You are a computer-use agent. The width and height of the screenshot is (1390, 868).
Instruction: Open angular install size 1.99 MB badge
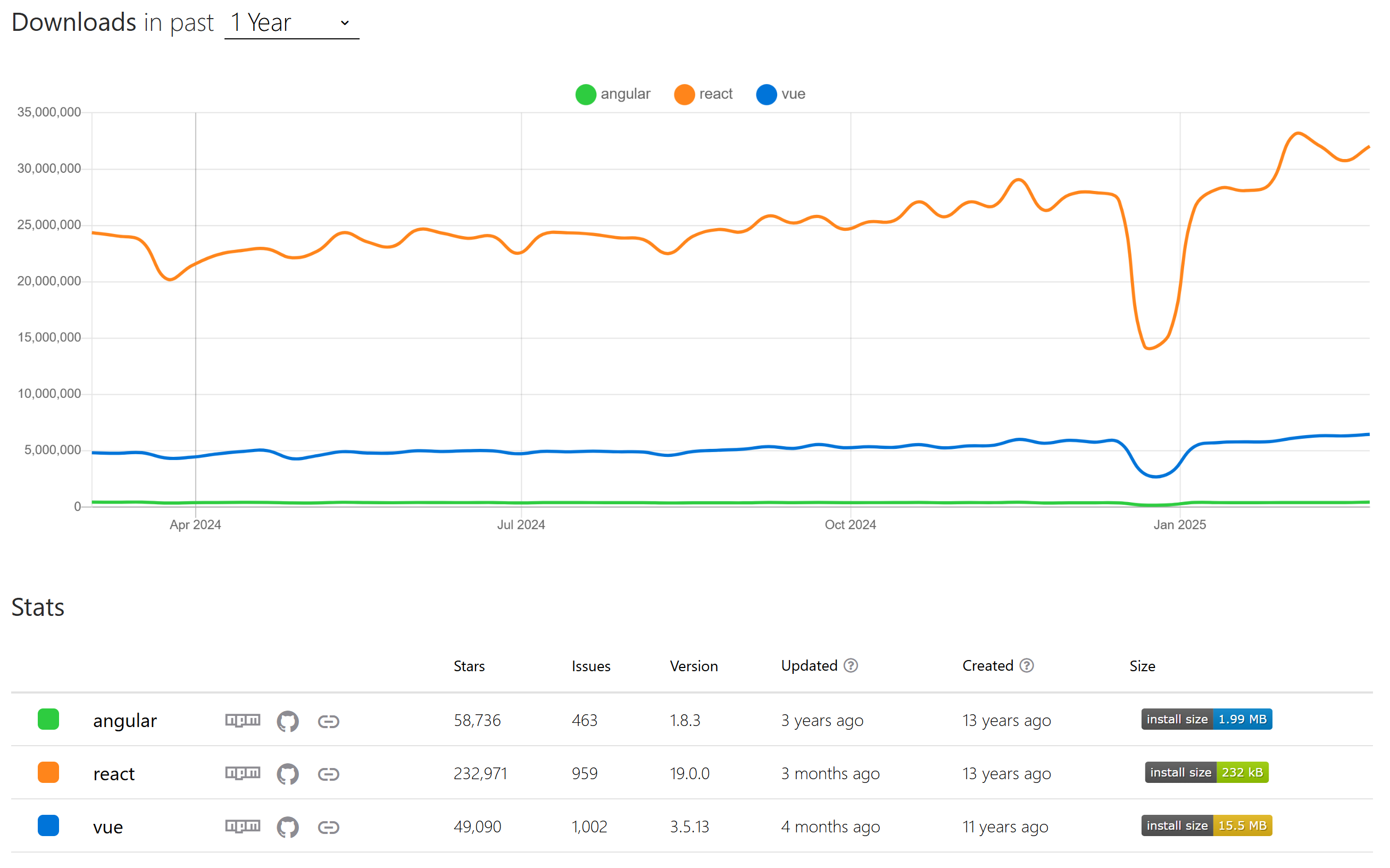(x=1206, y=719)
